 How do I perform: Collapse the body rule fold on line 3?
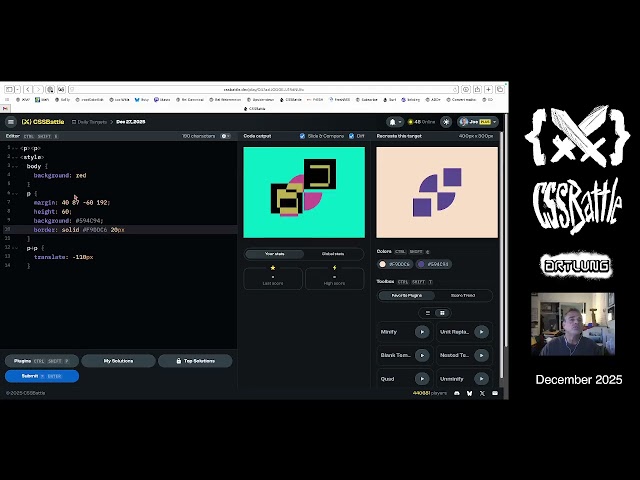[x=15, y=167]
